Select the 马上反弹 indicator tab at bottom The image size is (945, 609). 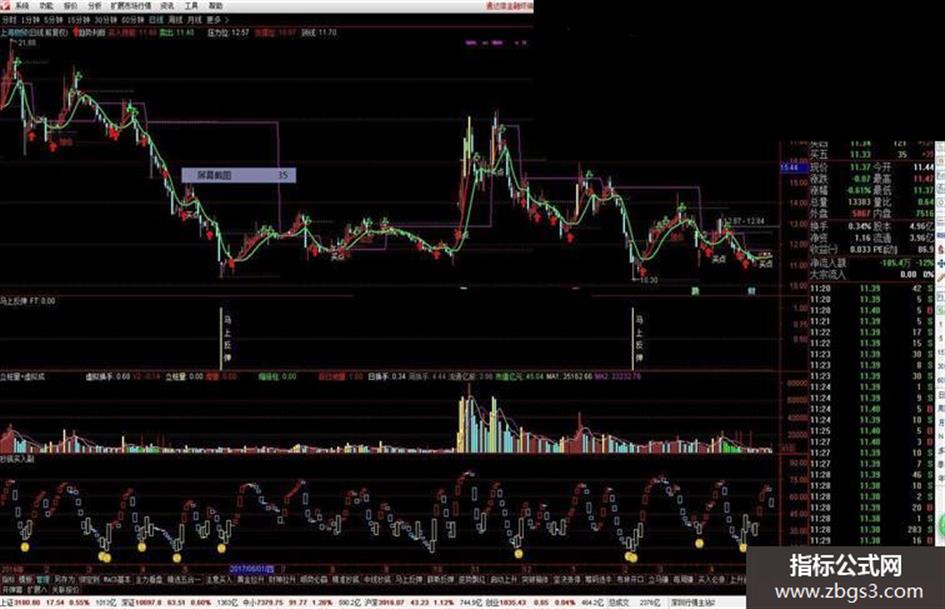(409, 579)
